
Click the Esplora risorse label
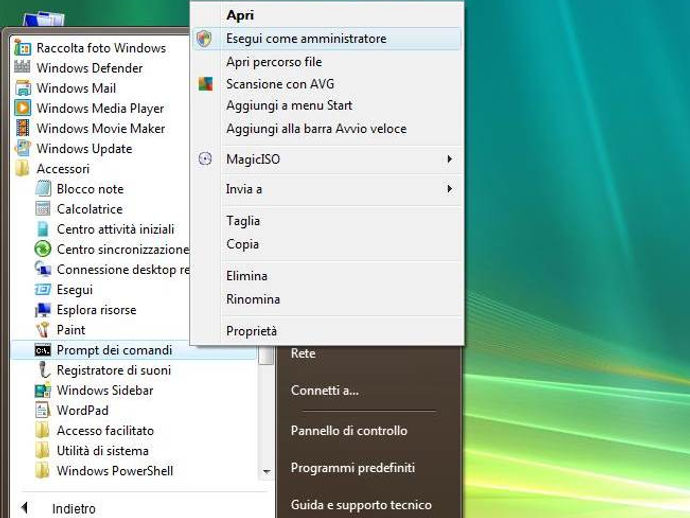[96, 310]
